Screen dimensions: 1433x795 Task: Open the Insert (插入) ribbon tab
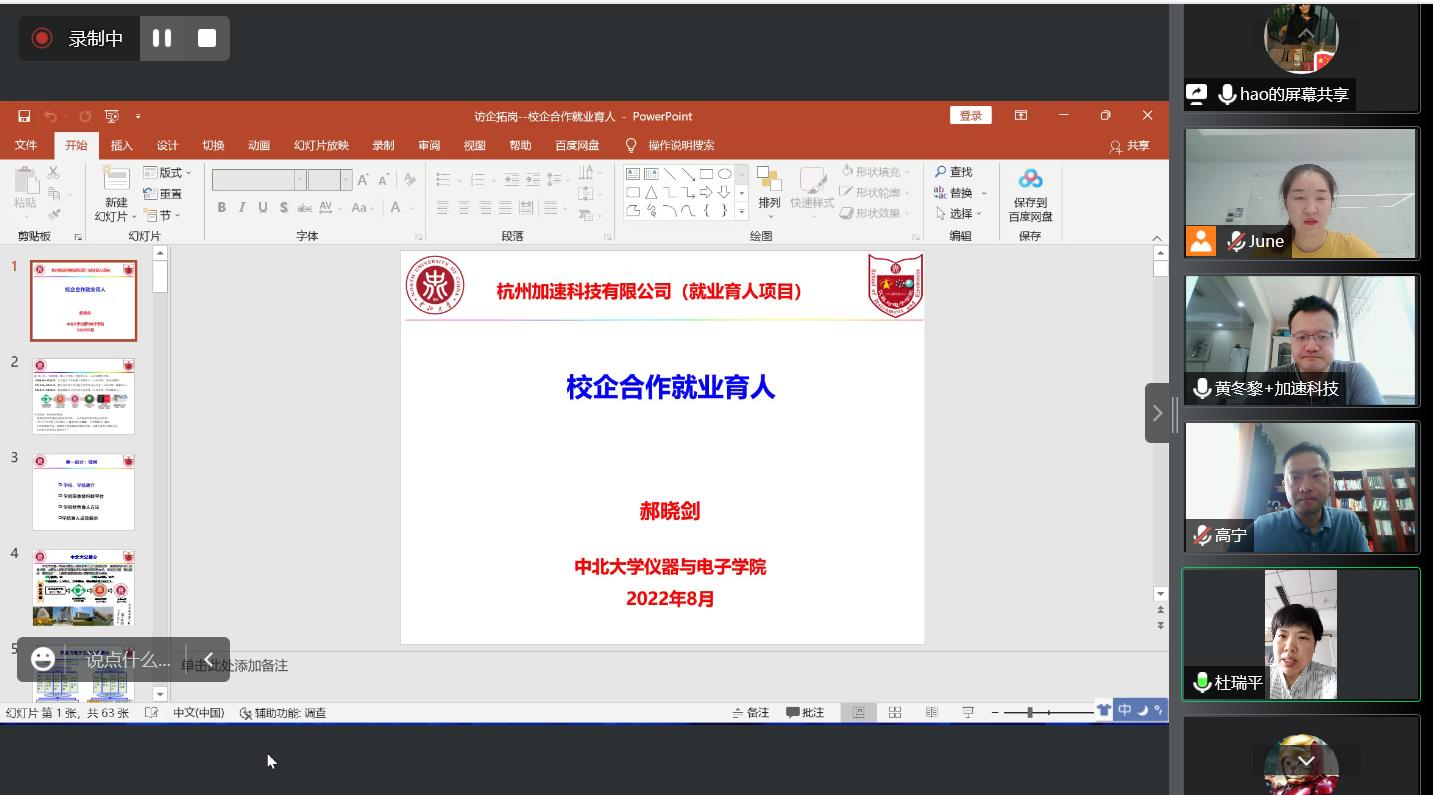[x=122, y=145]
